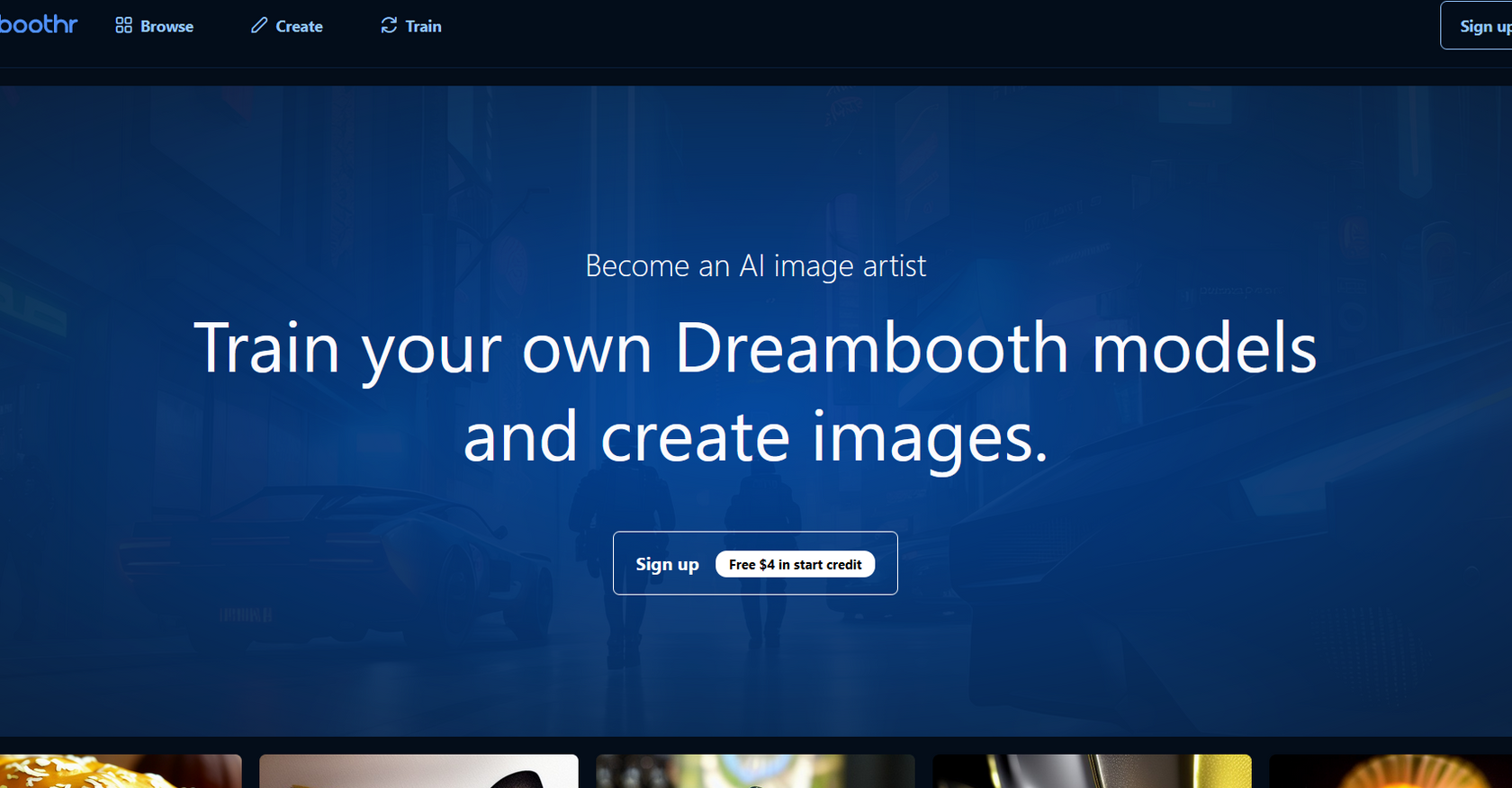Open the Create menu item
Image resolution: width=1512 pixels, height=788 pixels.
[287, 26]
